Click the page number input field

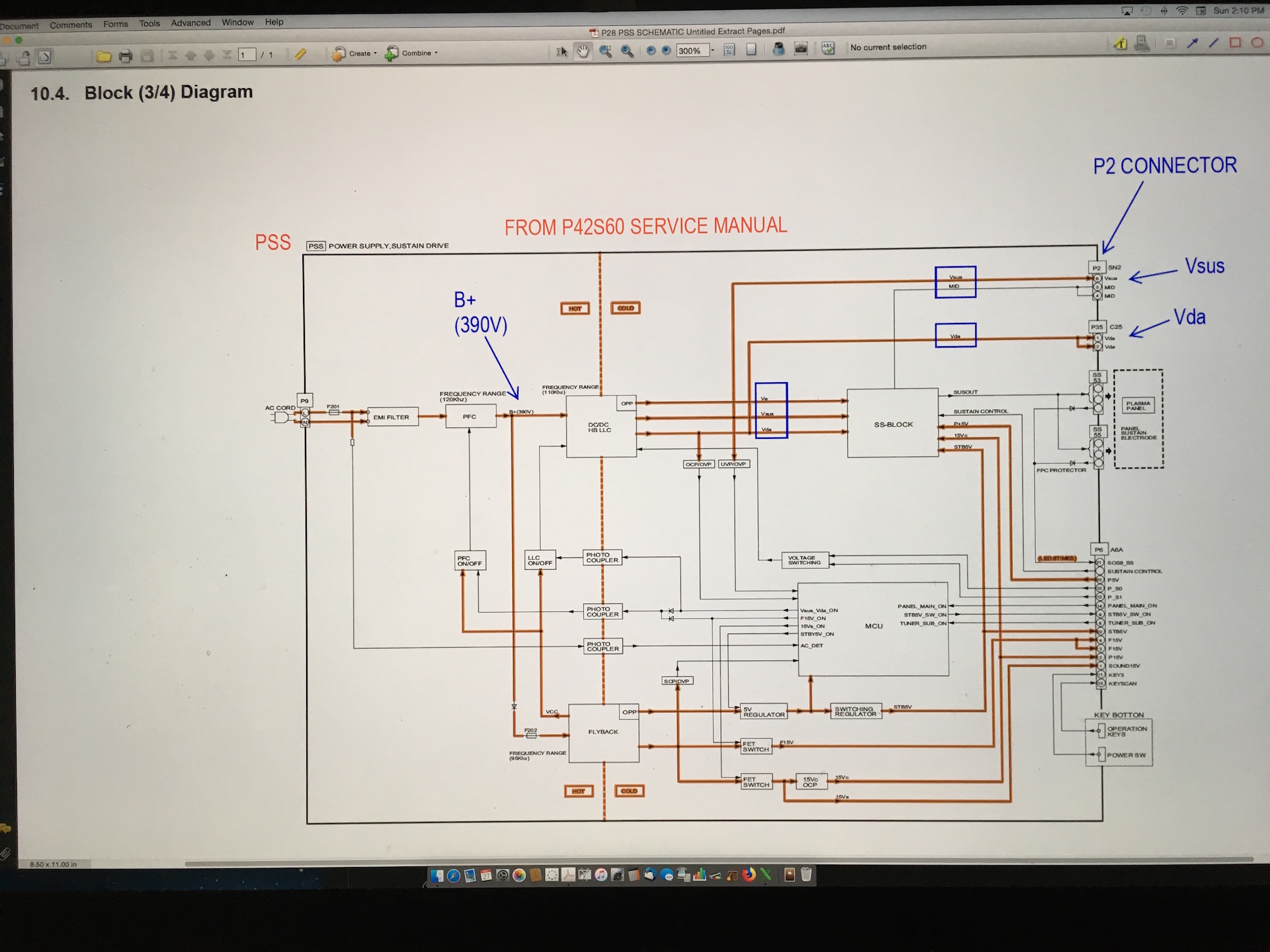point(247,55)
